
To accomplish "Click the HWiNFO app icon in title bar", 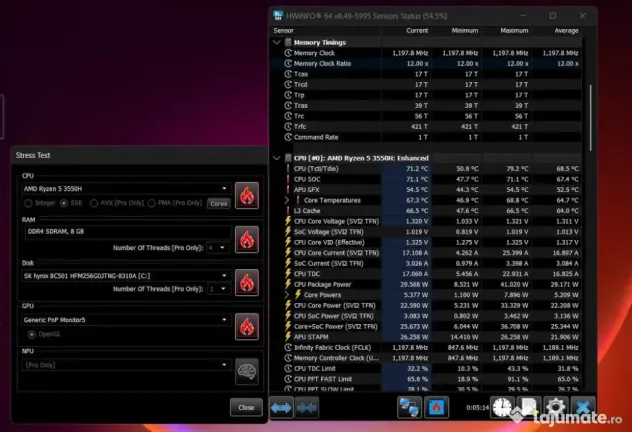I will click(x=278, y=15).
